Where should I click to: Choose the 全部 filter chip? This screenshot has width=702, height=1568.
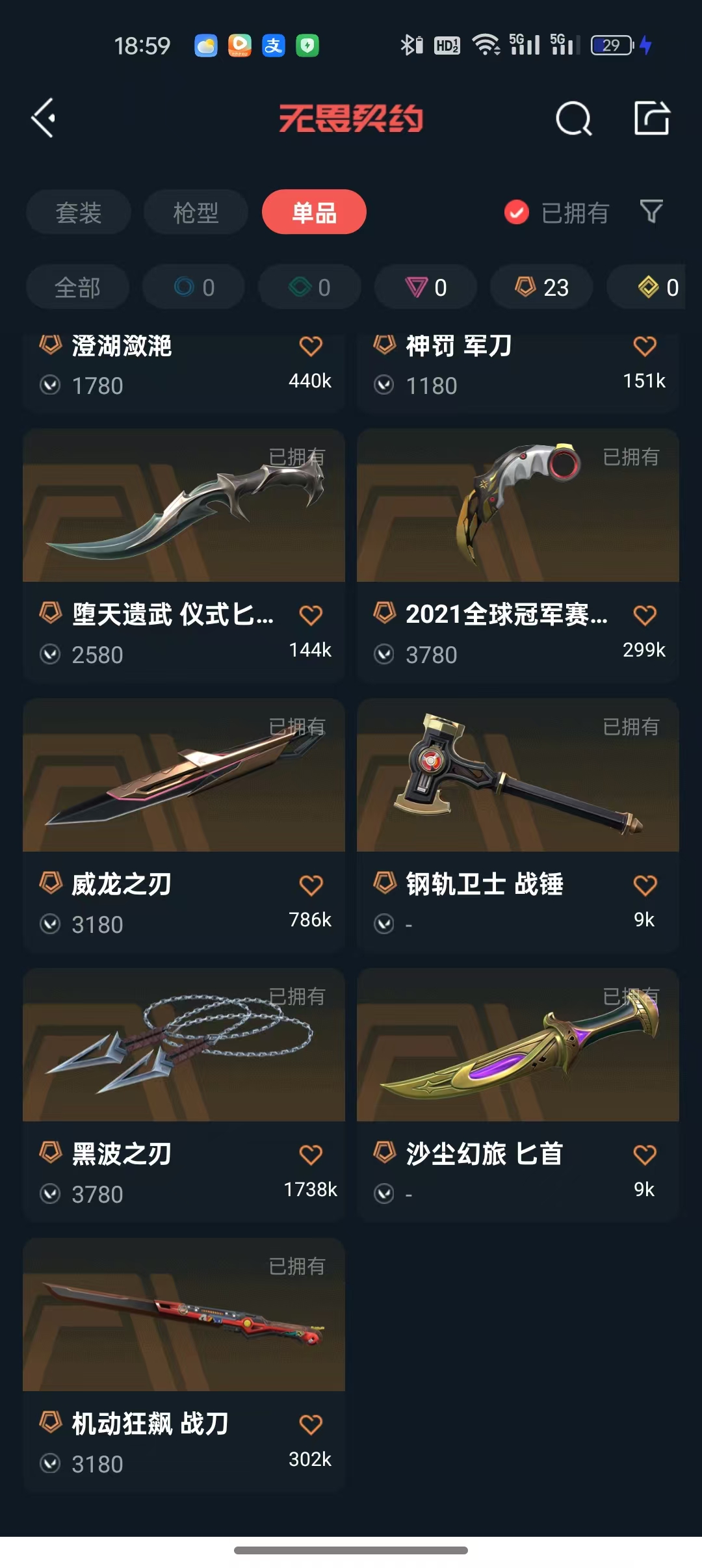click(x=77, y=287)
